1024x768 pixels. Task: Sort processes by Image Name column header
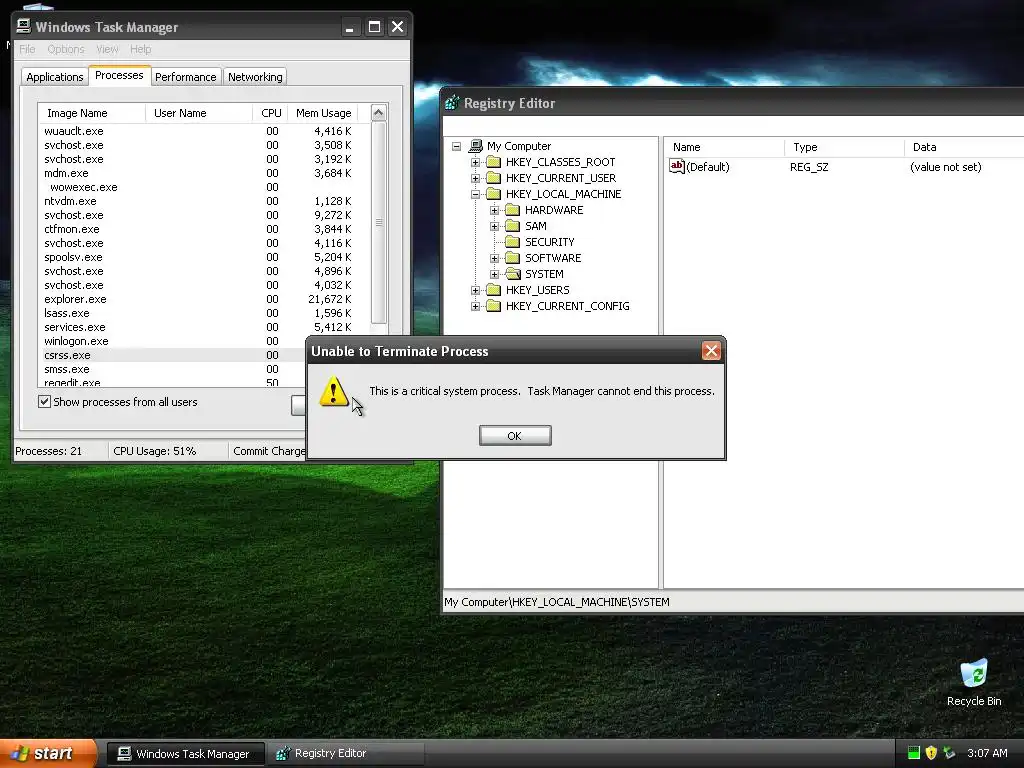point(91,113)
